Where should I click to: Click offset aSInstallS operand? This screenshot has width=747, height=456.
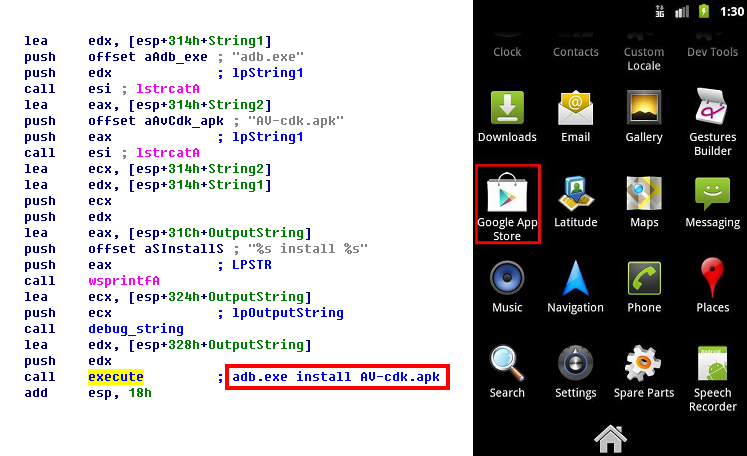pyautogui.click(x=156, y=249)
